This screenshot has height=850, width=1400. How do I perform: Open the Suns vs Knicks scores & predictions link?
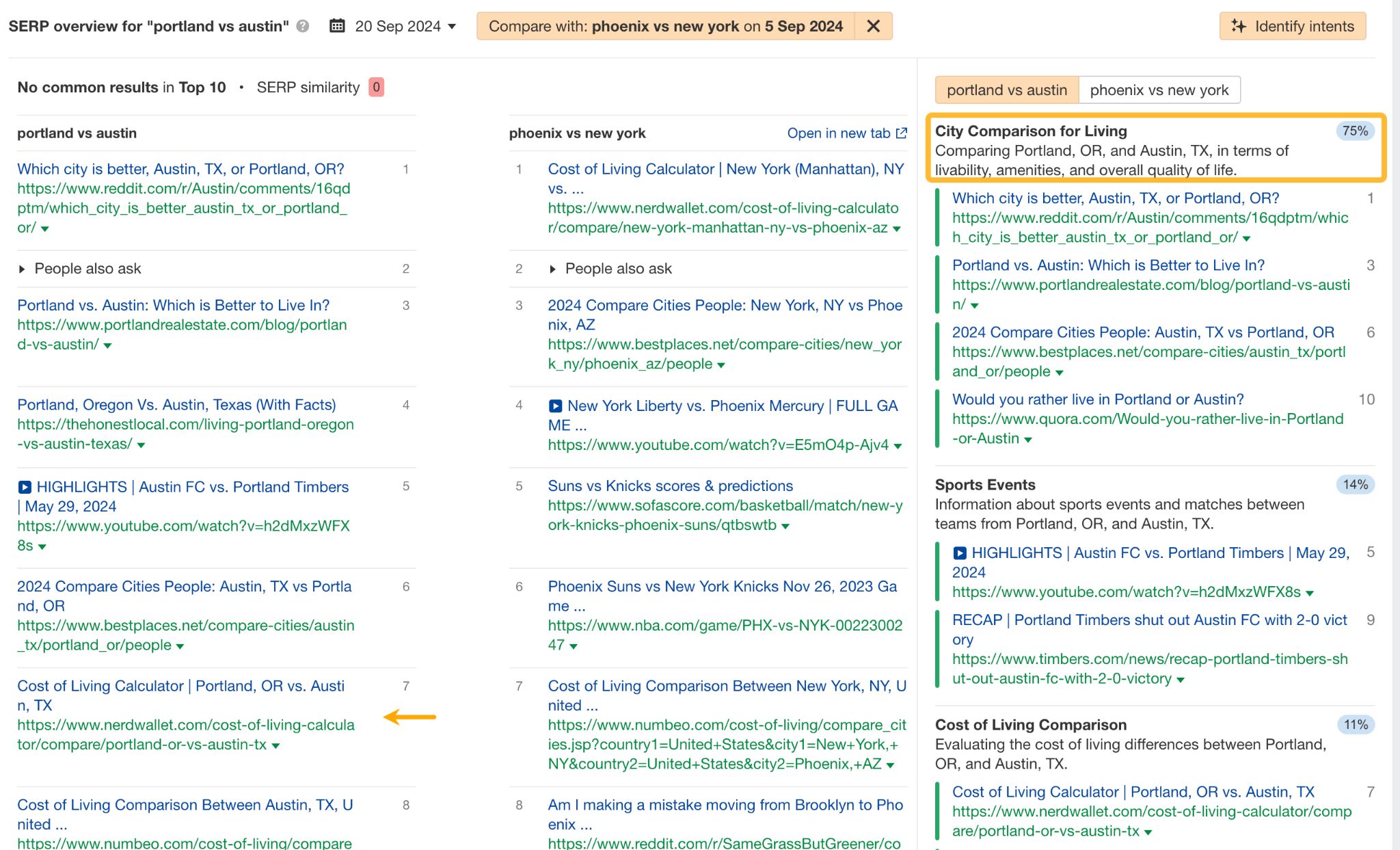(x=670, y=486)
